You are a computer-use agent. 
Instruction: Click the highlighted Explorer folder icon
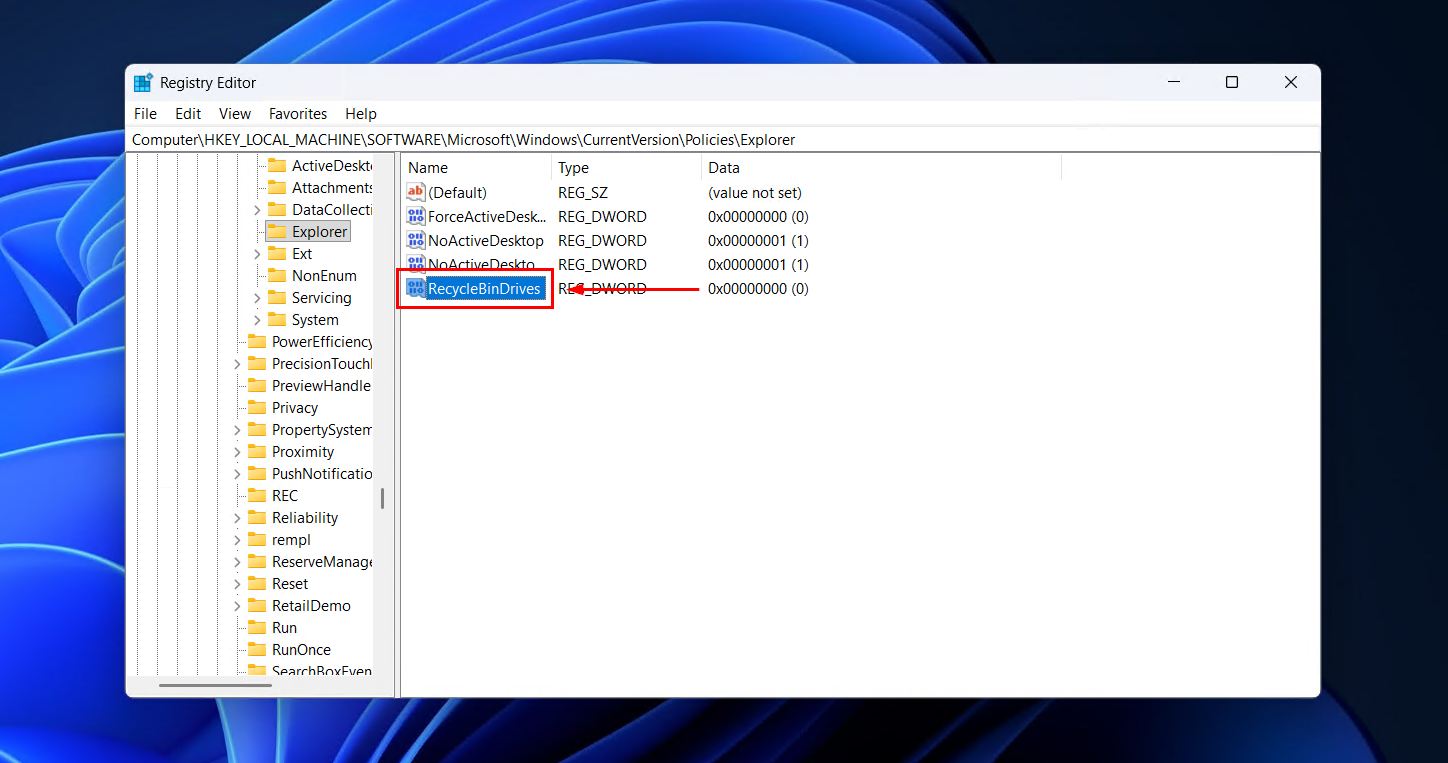coord(277,231)
